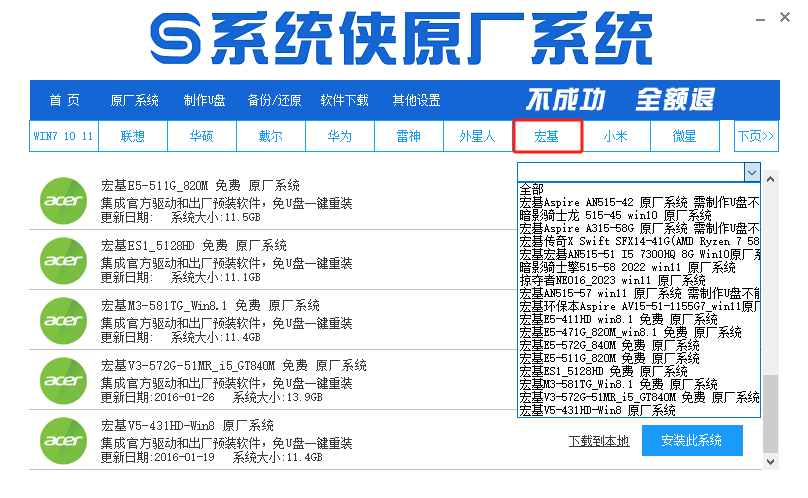Go to 制作U盘 menu
This screenshot has height=498, width=808.
(205, 100)
